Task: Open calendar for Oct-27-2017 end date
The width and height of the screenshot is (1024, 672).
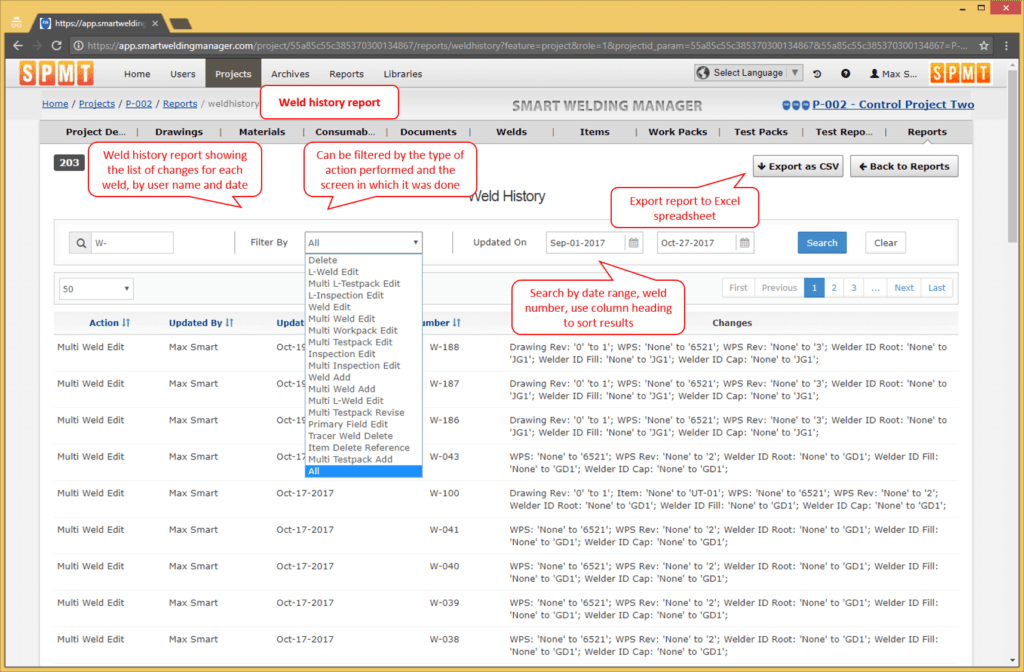Action: [x=744, y=242]
